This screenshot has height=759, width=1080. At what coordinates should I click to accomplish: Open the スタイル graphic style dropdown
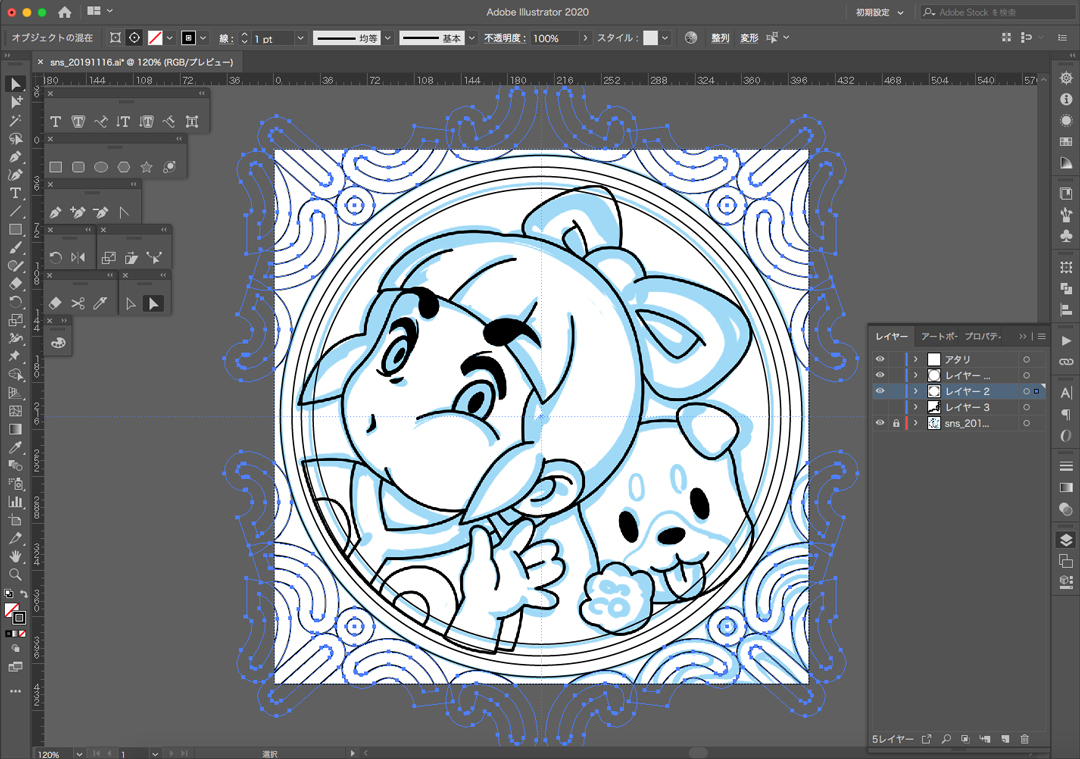tap(665, 39)
